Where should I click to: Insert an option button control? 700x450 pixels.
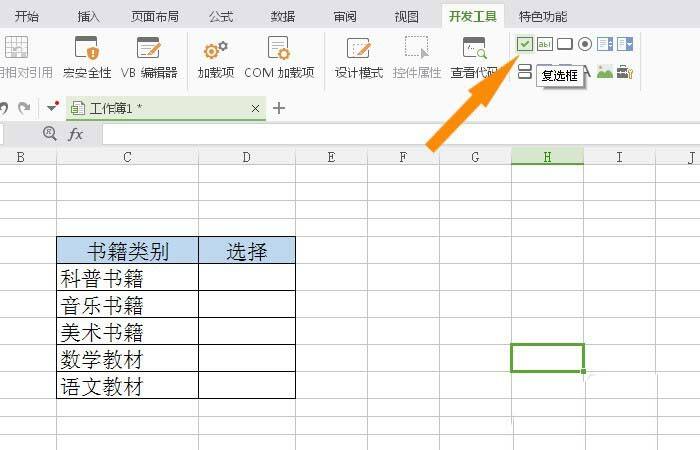tap(585, 44)
